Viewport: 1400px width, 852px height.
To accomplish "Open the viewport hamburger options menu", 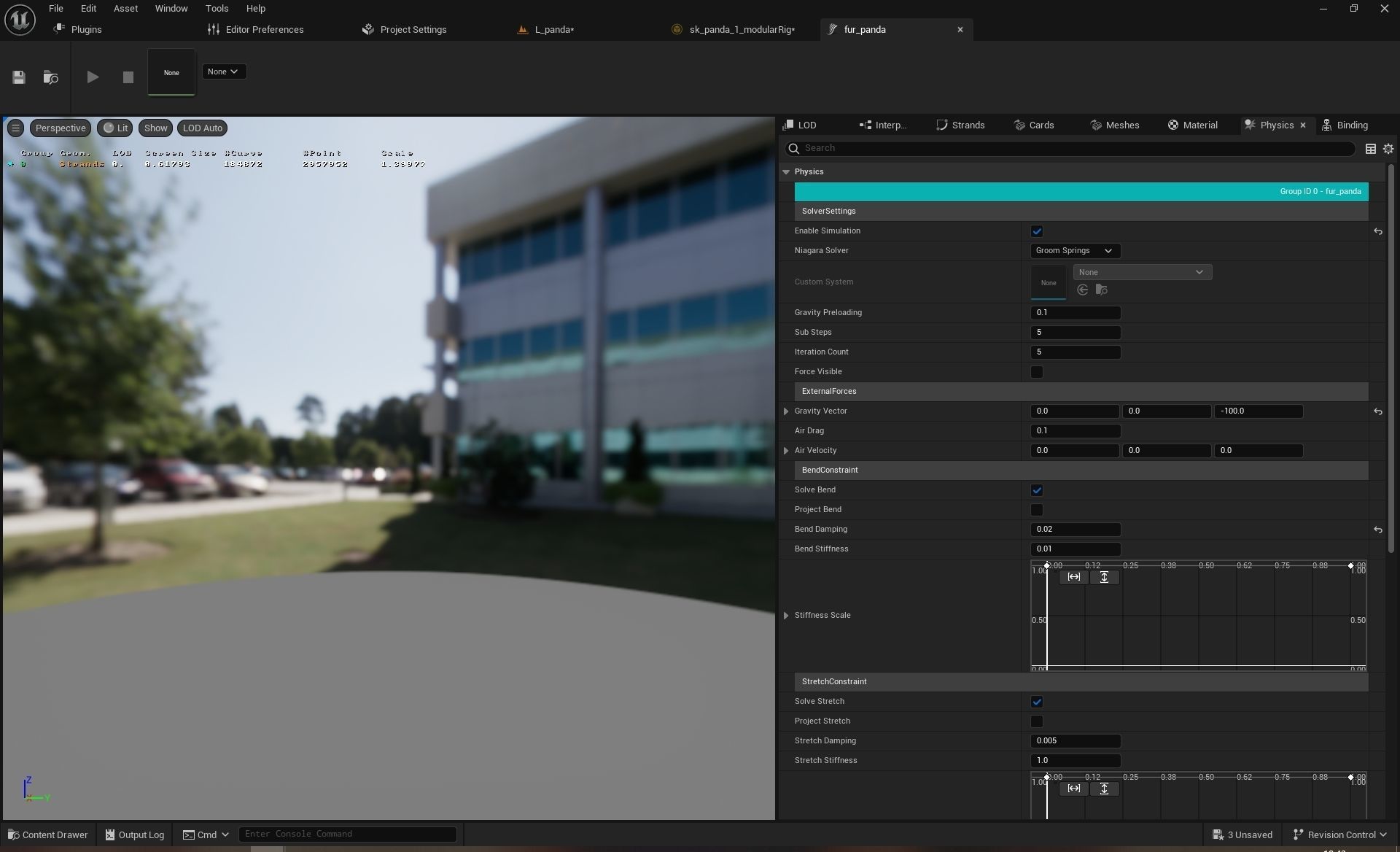I will coord(15,128).
